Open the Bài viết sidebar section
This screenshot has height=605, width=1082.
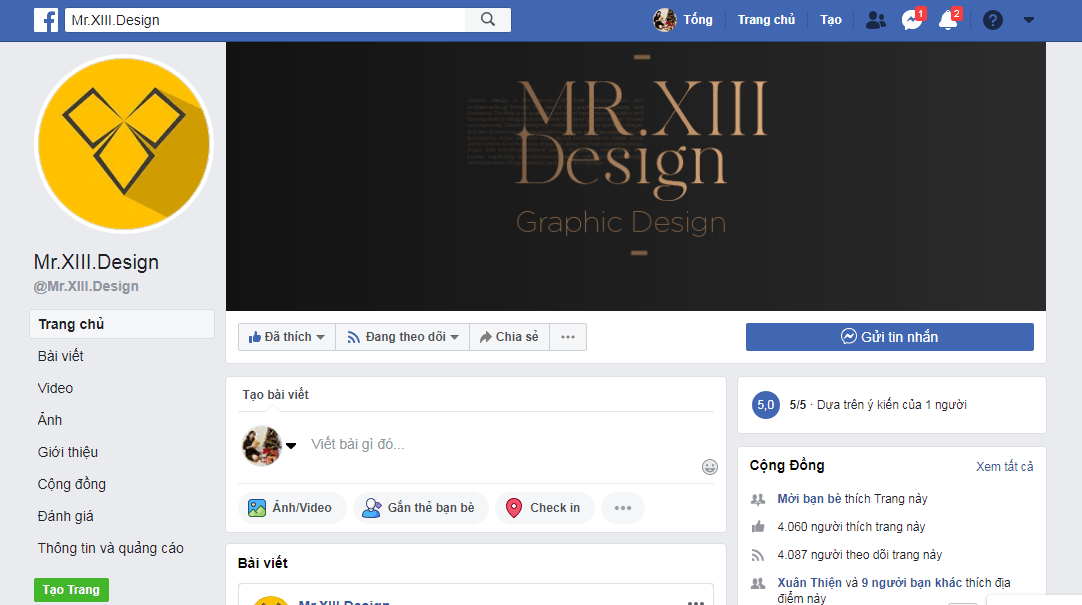click(61, 356)
